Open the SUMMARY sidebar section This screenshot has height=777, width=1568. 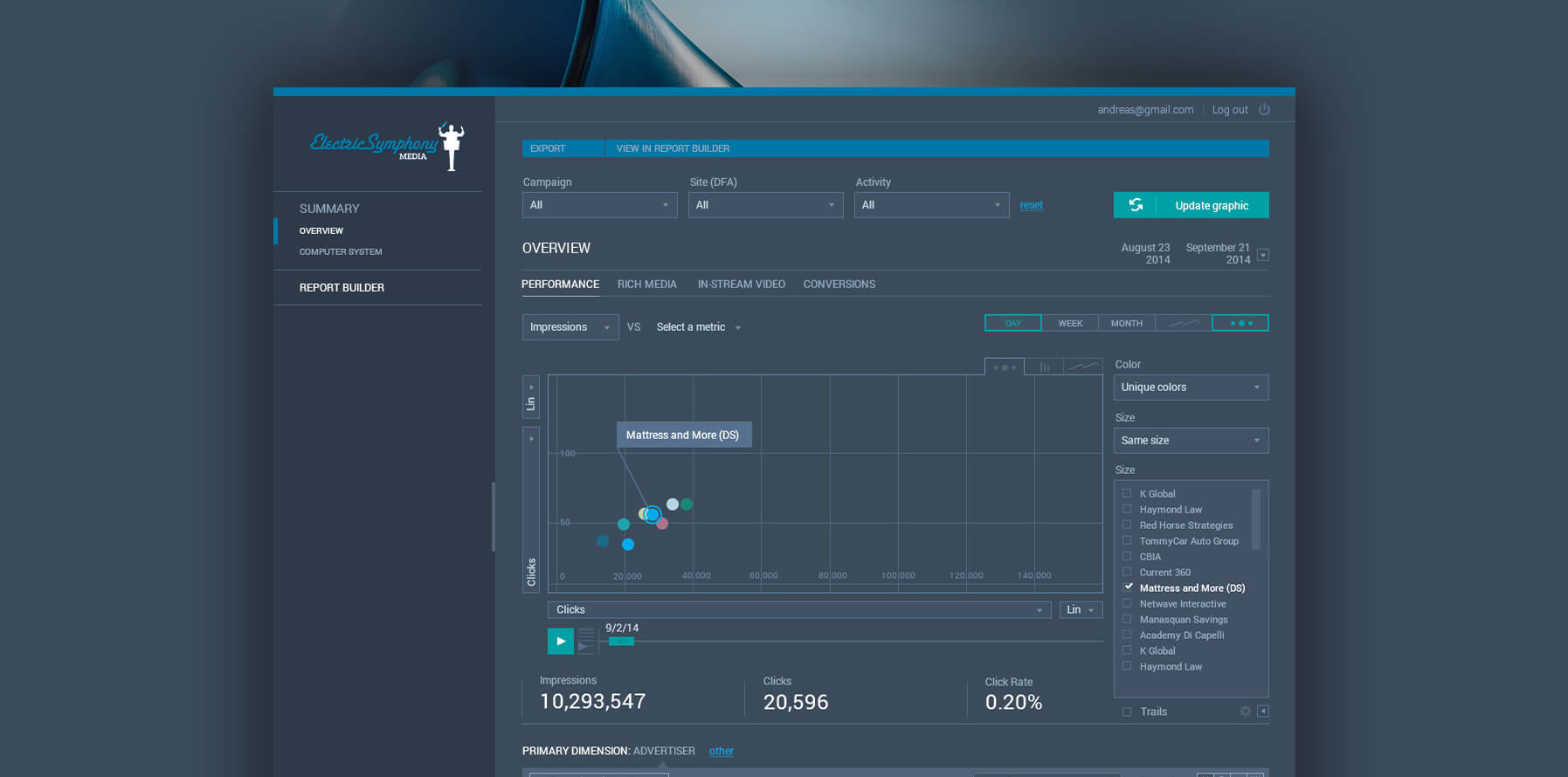coord(329,209)
